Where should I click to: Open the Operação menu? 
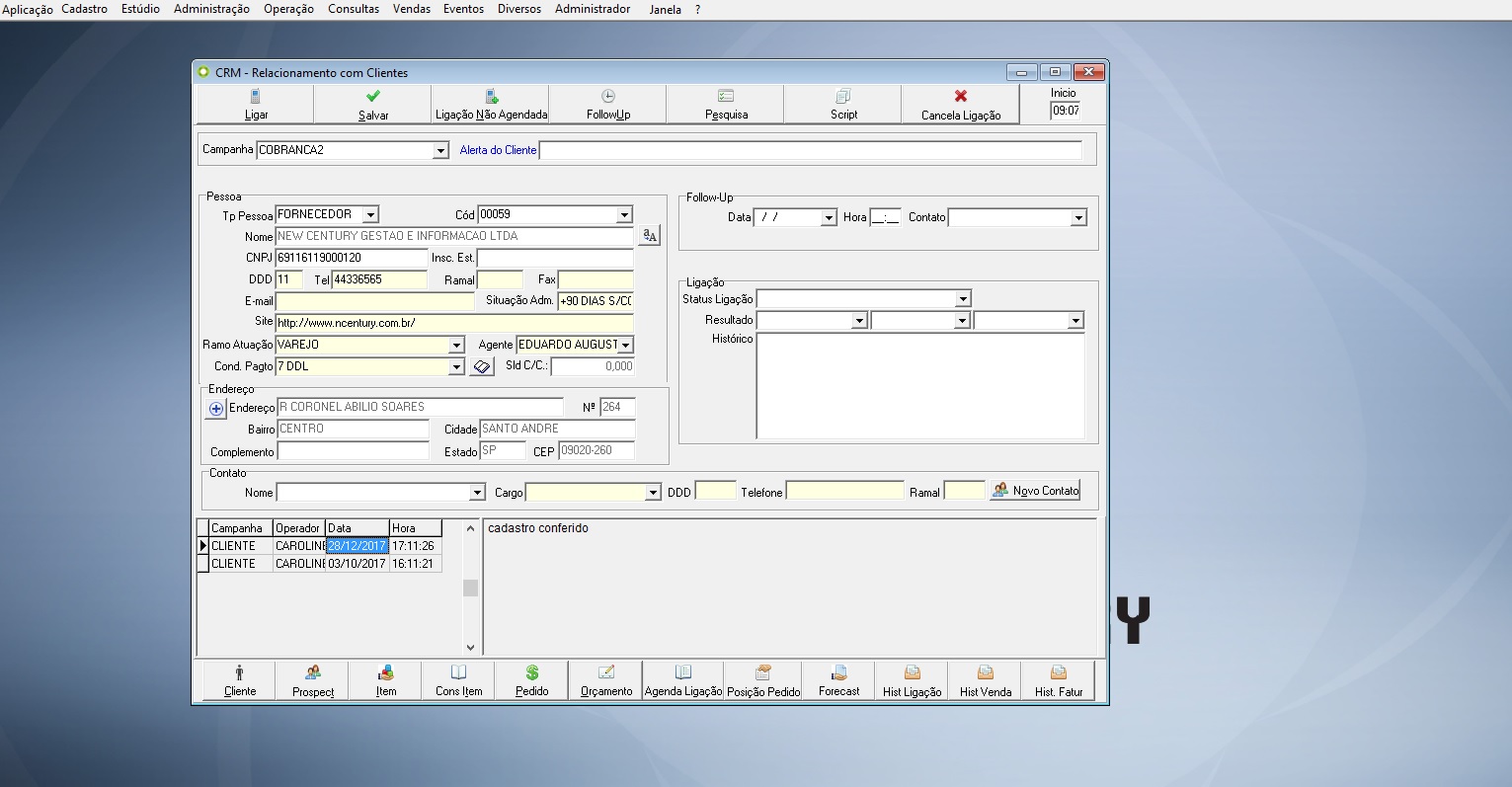288,9
